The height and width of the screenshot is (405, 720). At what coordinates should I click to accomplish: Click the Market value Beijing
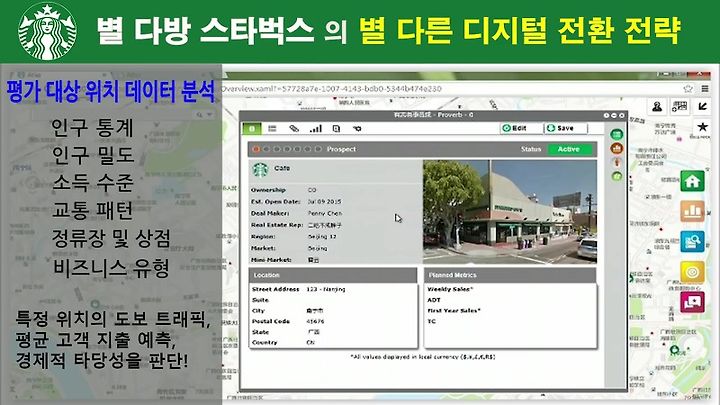coord(318,248)
